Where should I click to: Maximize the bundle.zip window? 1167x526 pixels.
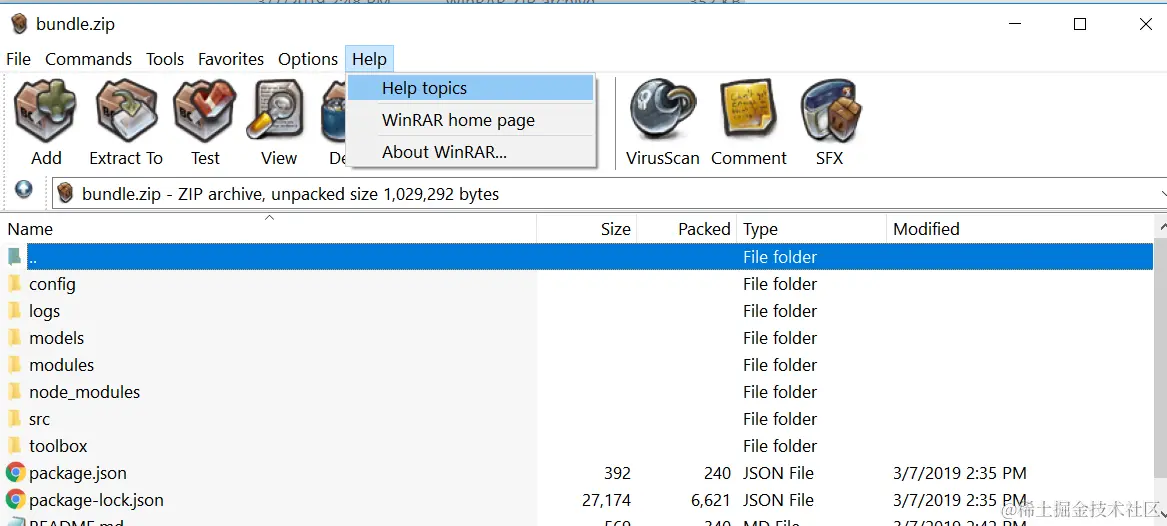(x=1080, y=25)
